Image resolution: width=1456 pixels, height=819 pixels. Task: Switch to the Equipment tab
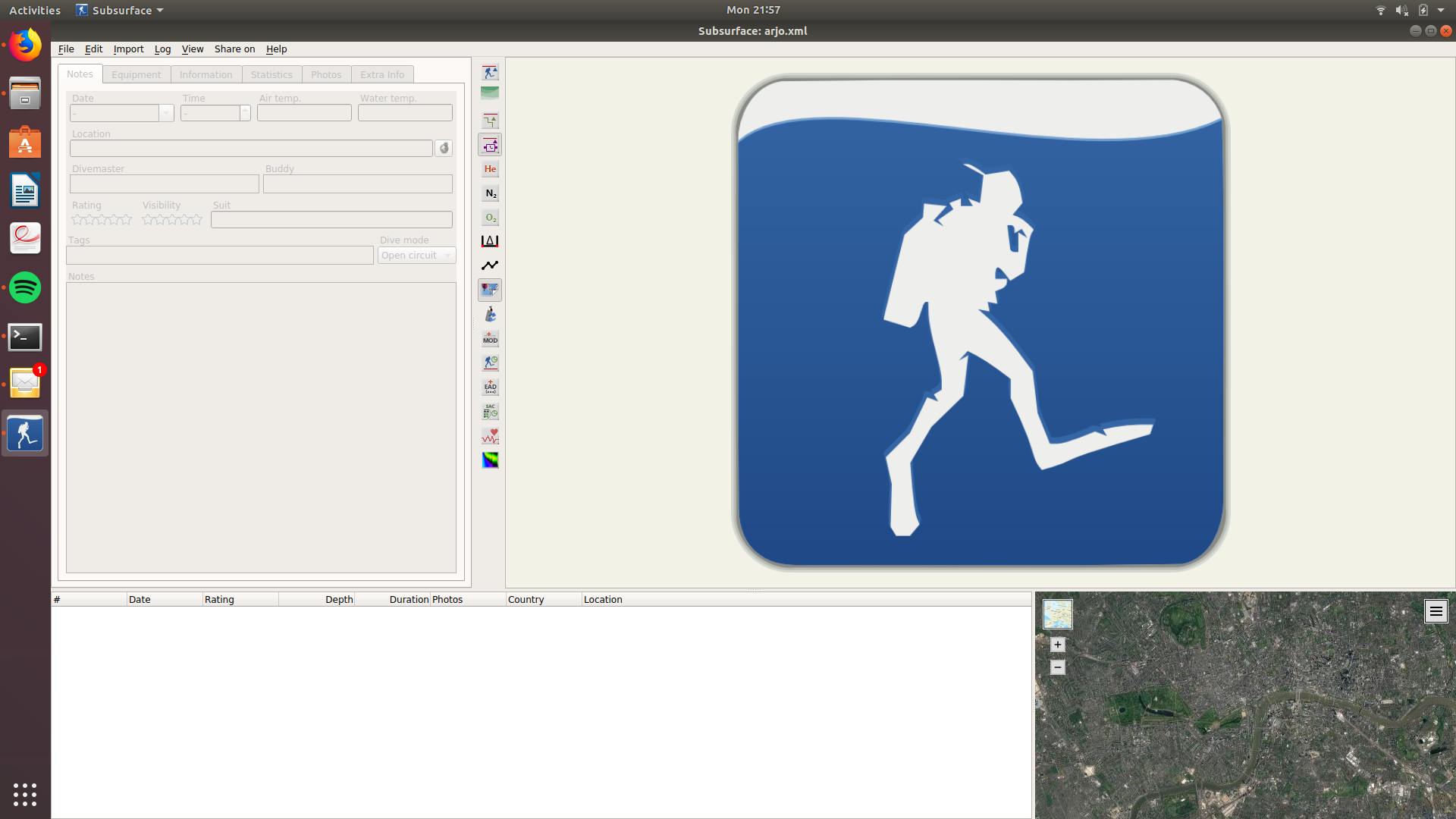(135, 73)
